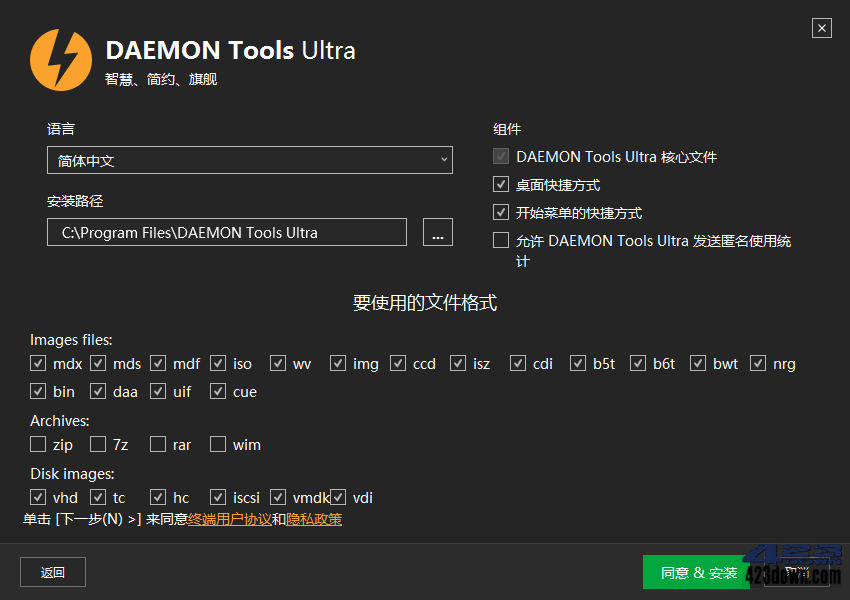Enable the rar archive format
Image resolution: width=850 pixels, height=600 pixels.
(x=156, y=444)
